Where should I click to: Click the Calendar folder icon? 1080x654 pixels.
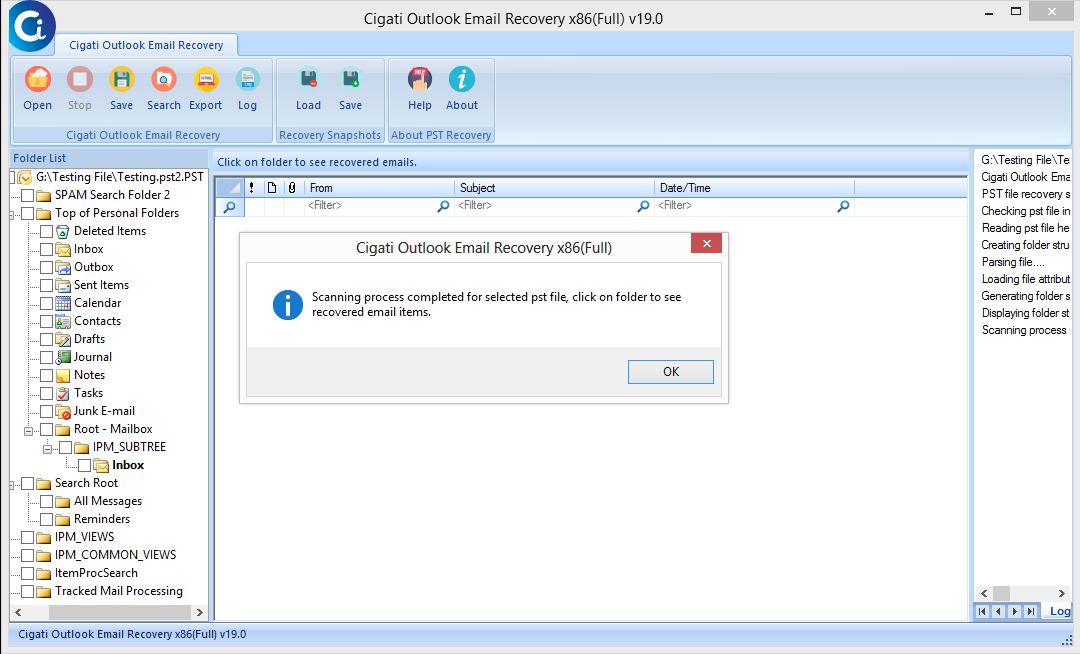coord(63,303)
